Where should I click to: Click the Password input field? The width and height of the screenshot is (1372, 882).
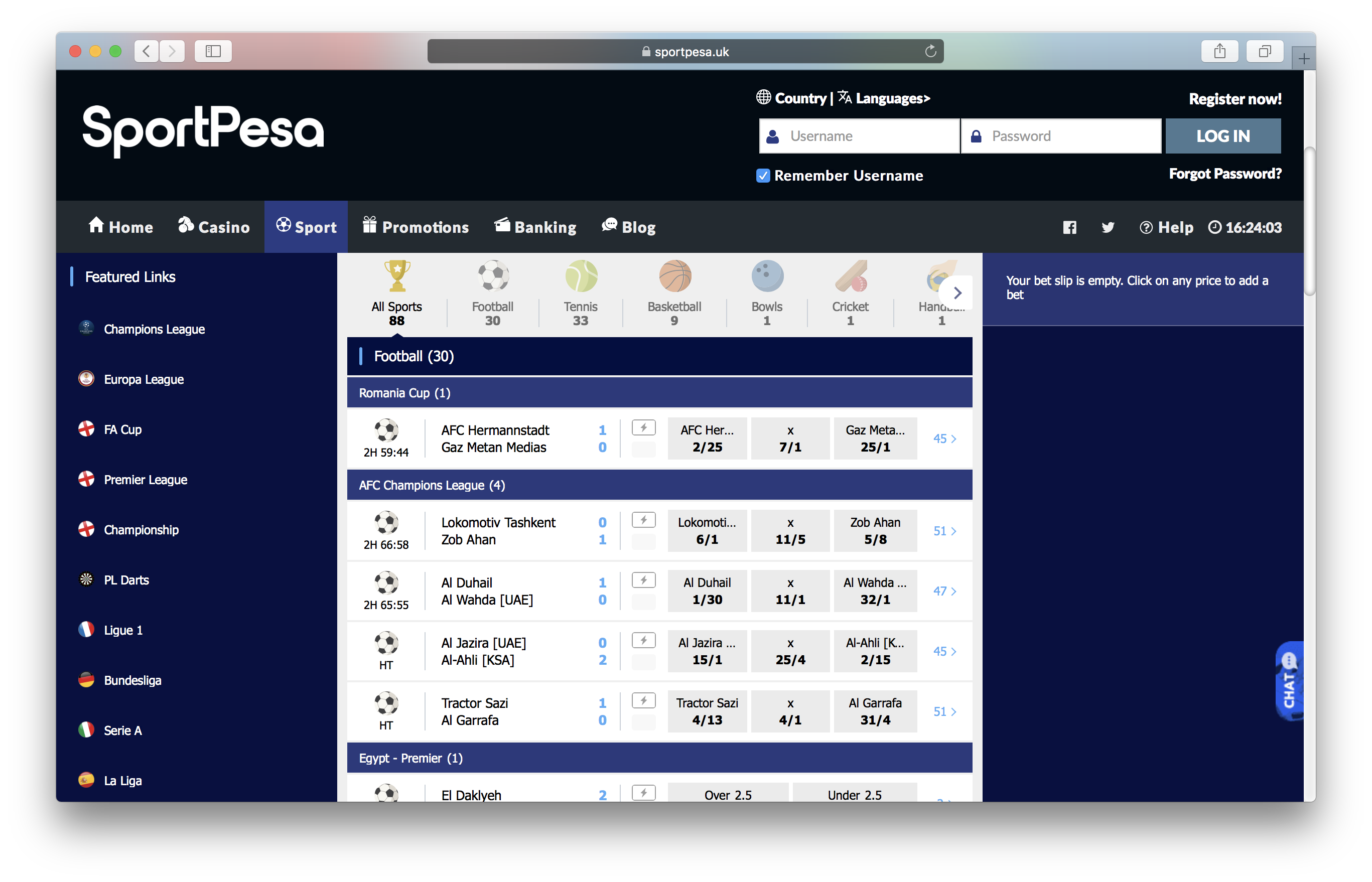[1060, 136]
